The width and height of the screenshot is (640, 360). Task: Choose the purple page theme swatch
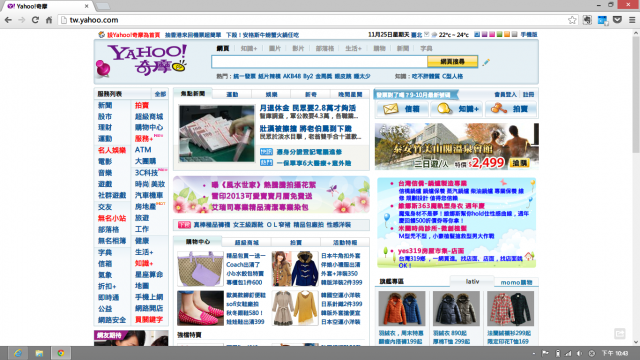click(484, 35)
